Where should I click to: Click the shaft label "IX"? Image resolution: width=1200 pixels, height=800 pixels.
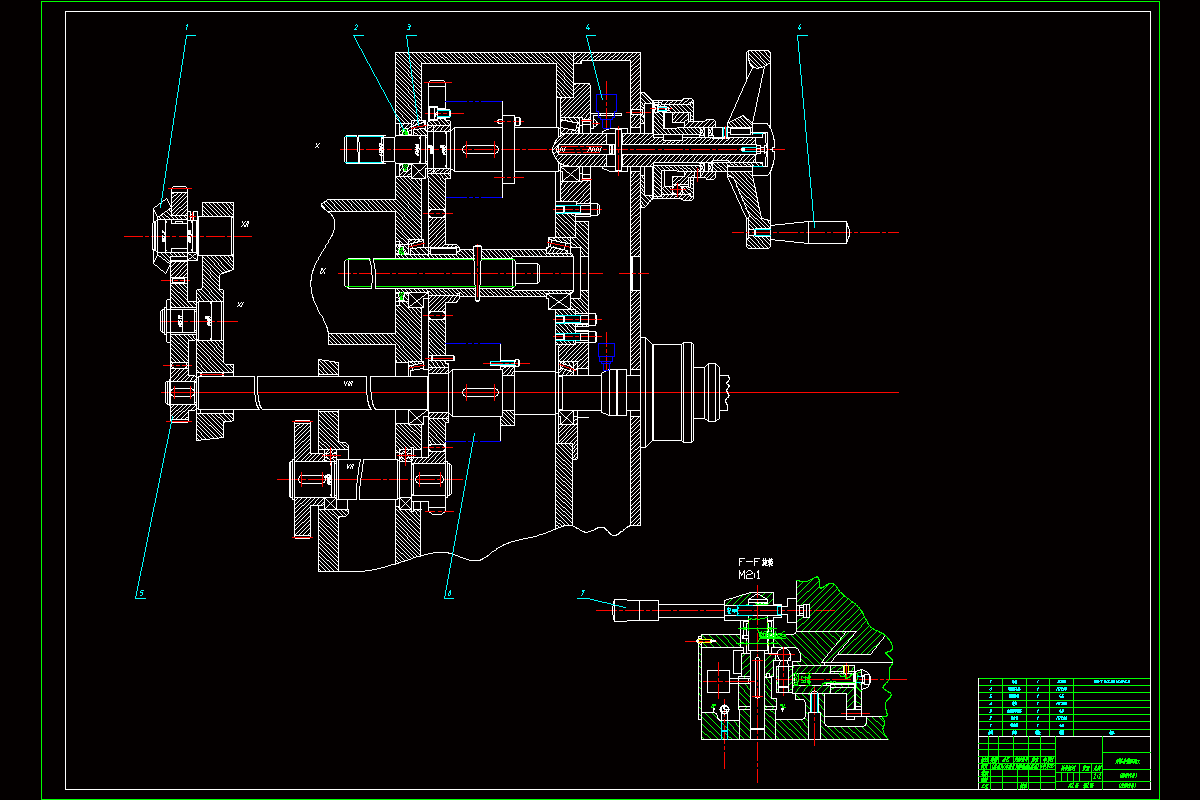(x=322, y=270)
